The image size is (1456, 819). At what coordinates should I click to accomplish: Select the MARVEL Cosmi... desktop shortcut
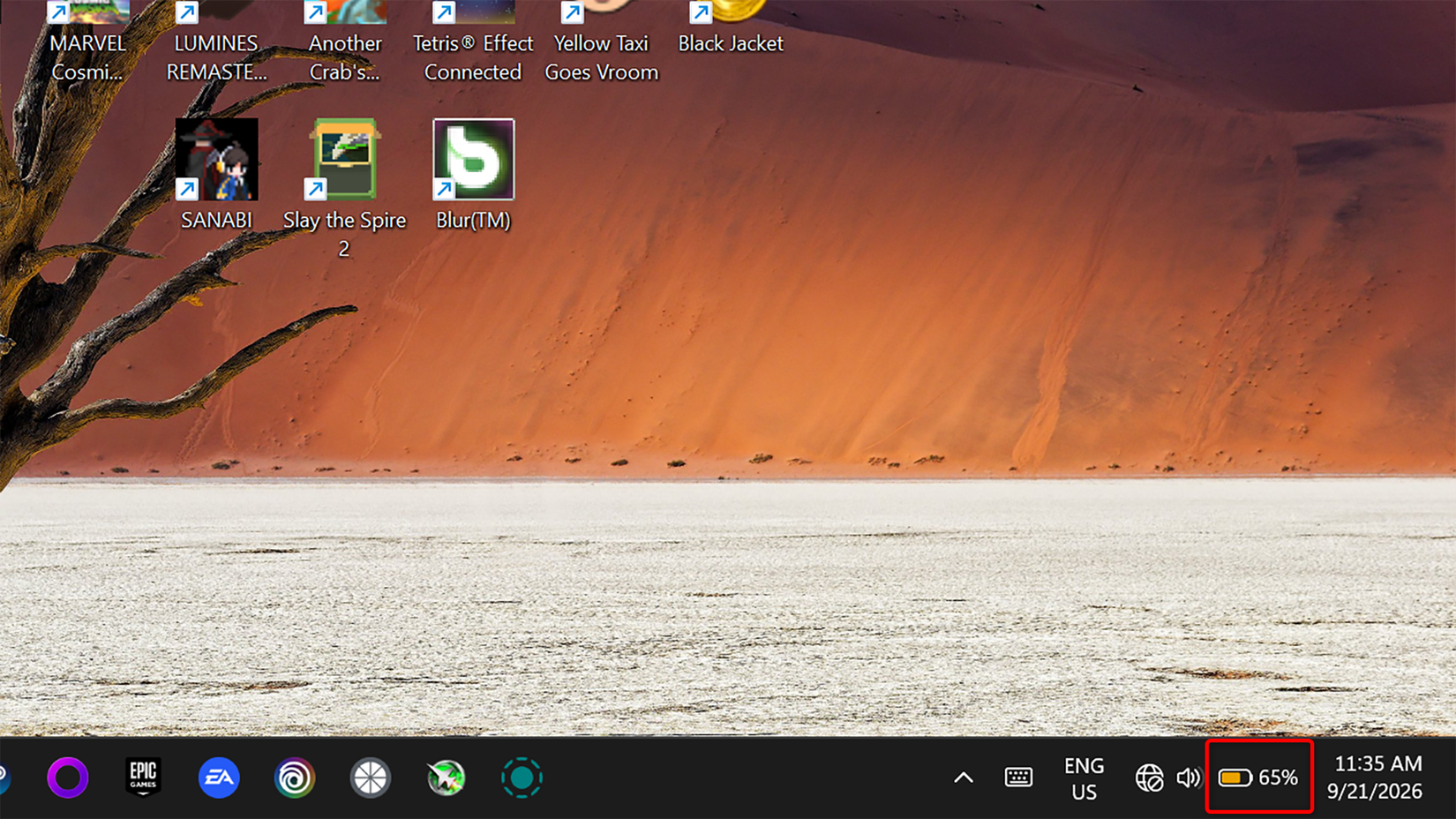coord(87,42)
